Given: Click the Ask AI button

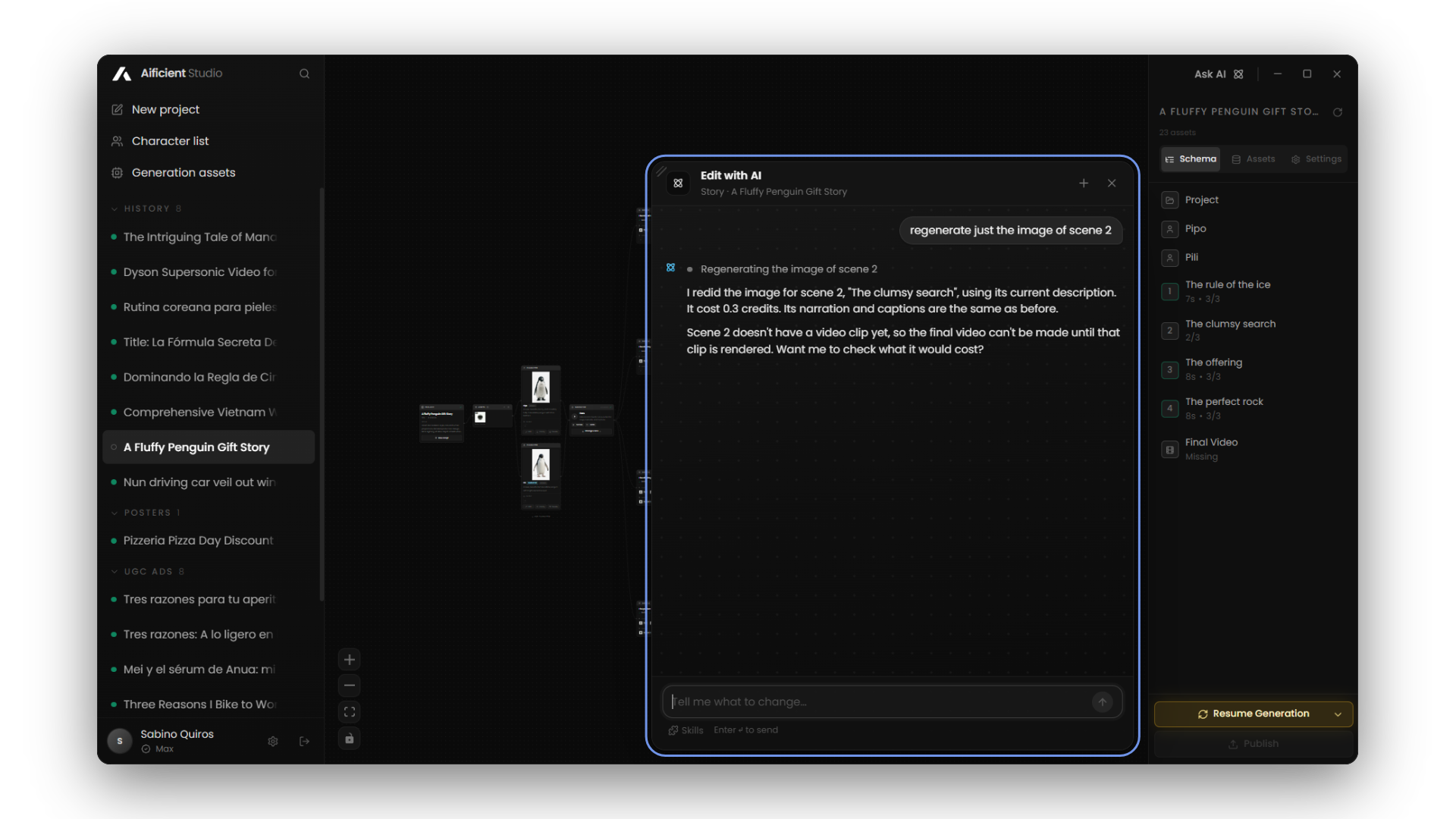Looking at the screenshot, I should coord(1219,74).
